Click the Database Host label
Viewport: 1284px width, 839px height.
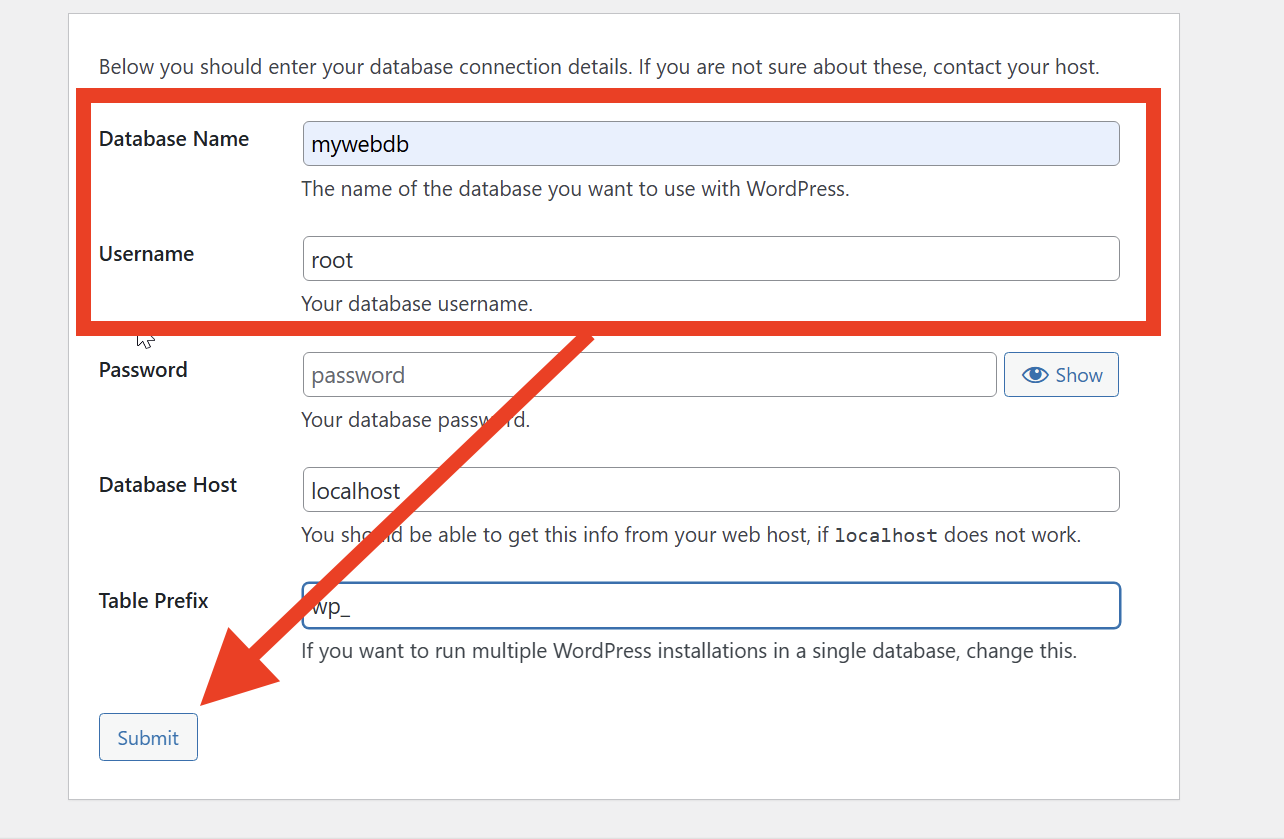click(168, 485)
